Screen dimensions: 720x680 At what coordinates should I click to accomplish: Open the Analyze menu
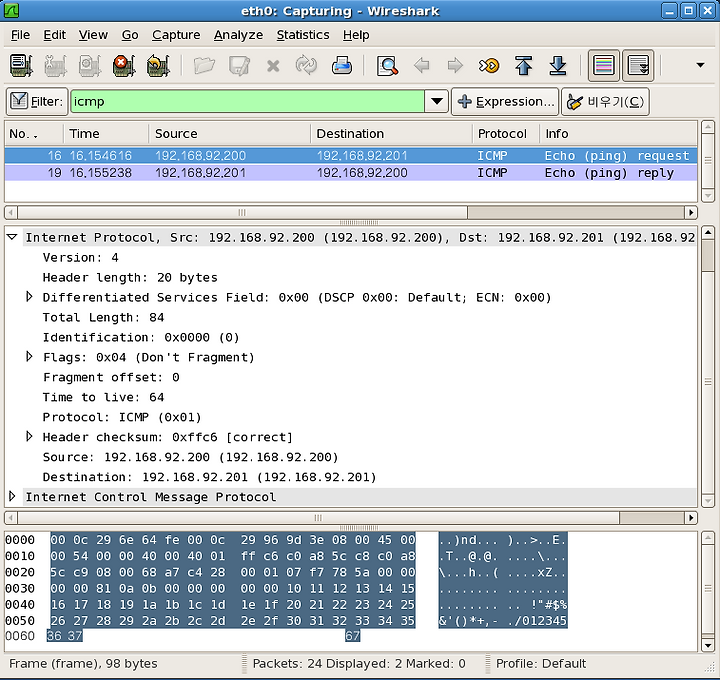point(238,35)
